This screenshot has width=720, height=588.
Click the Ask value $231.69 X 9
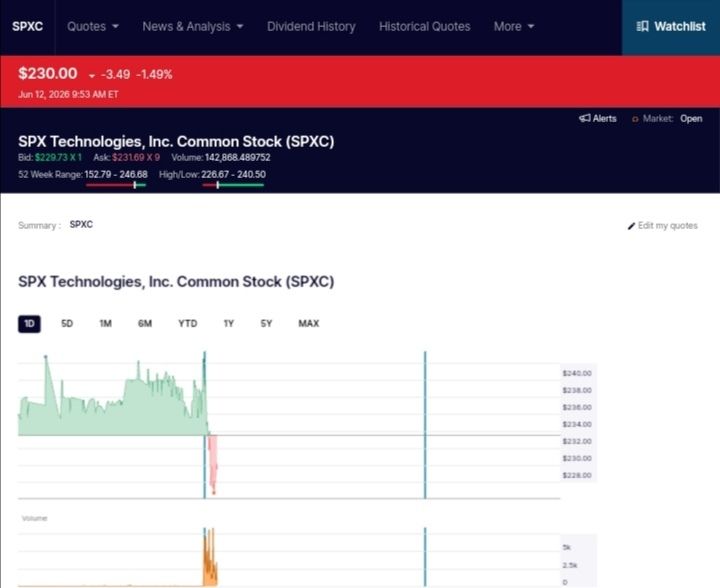coord(136,157)
